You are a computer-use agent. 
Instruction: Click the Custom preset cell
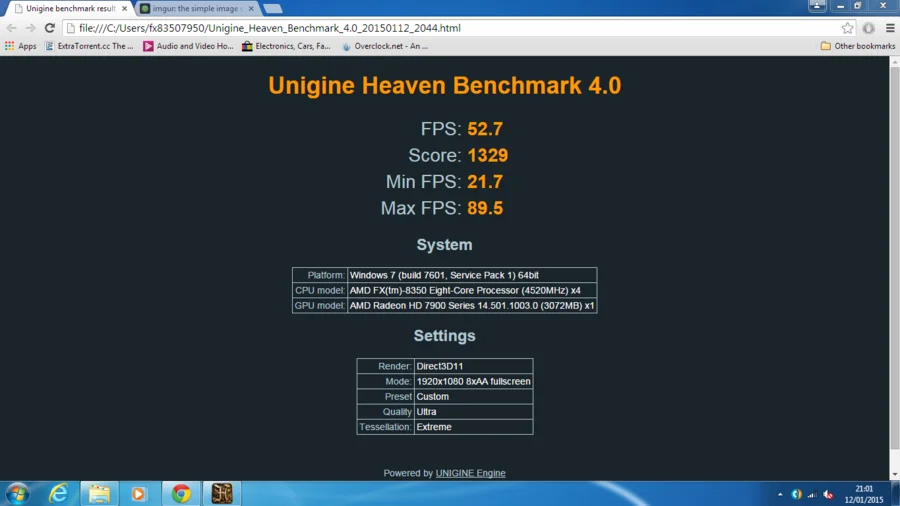[x=474, y=396]
